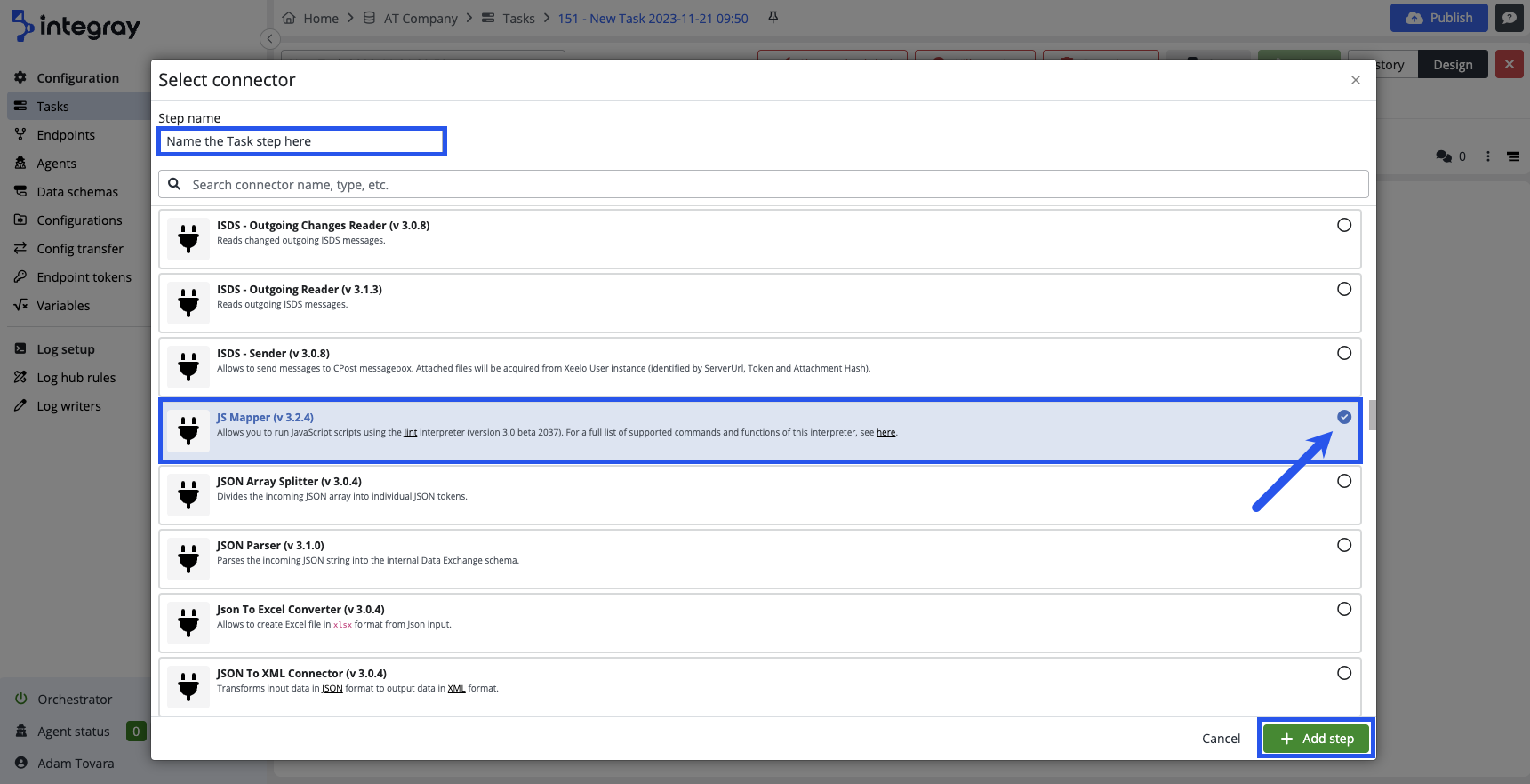Collapse the left sidebar with chevron
This screenshot has height=784, width=1530.
270,39
